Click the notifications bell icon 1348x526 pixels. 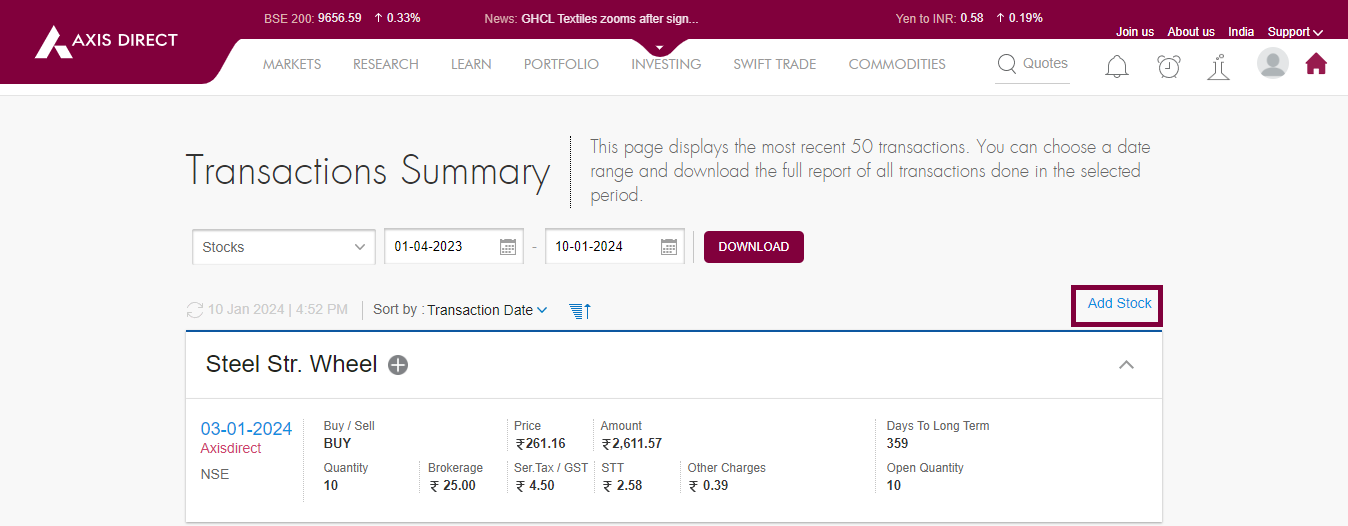coord(1116,66)
